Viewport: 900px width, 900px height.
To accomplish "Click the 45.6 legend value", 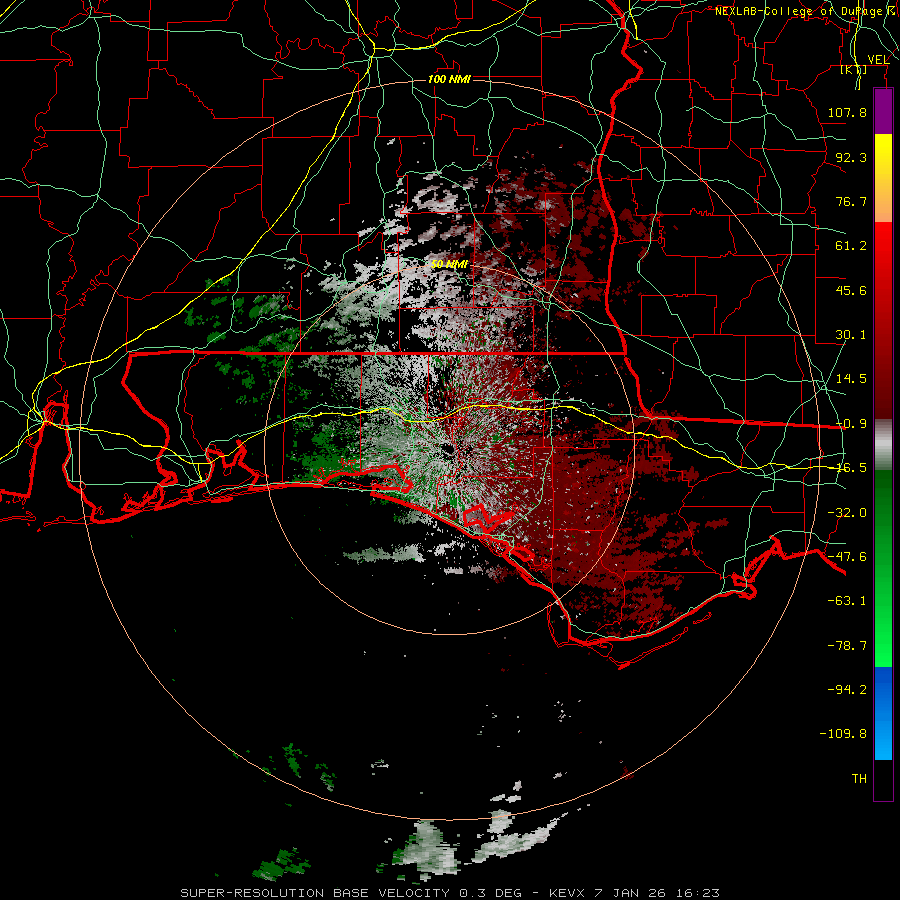I will click(851, 290).
